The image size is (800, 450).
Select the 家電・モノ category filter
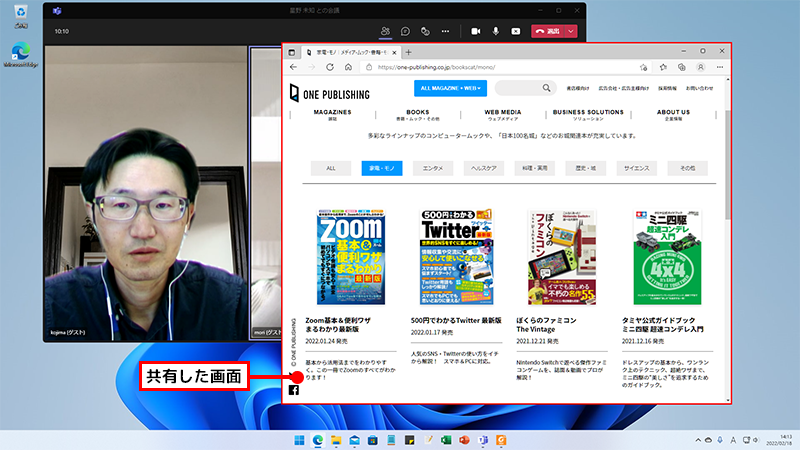point(382,168)
